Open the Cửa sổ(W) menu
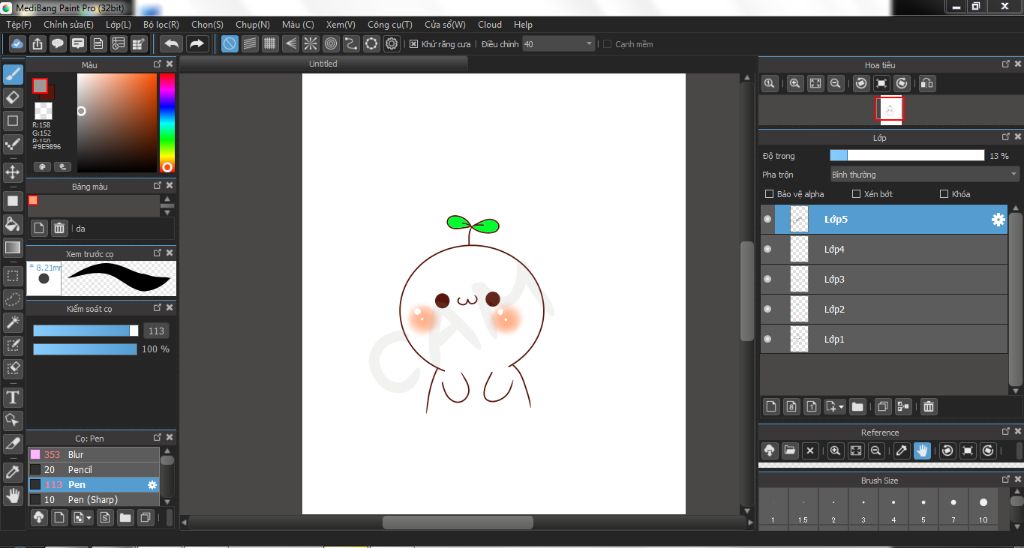 tap(445, 24)
